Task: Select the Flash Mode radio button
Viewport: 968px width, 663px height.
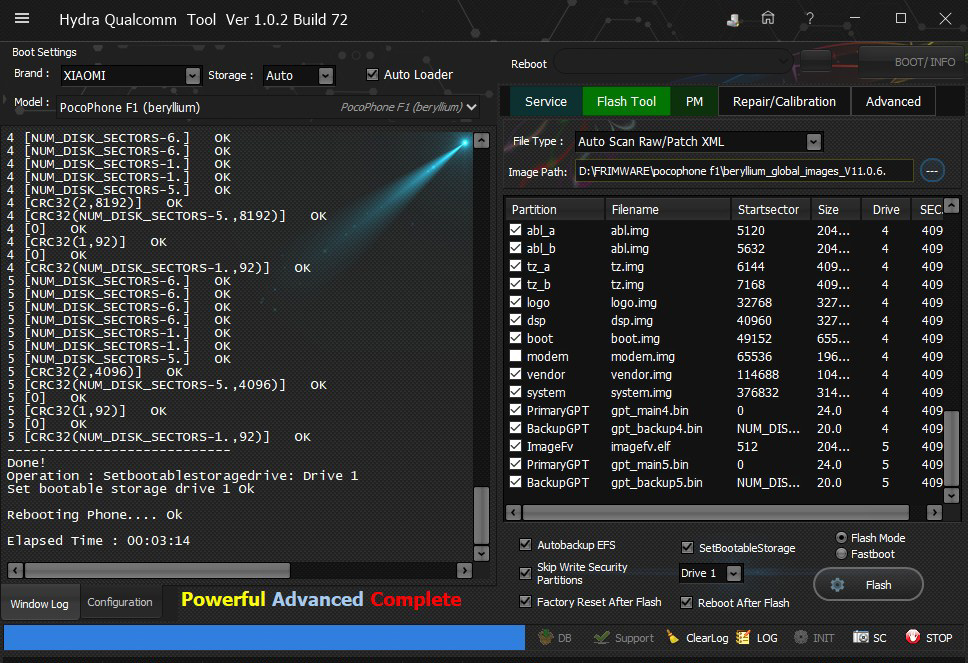Action: (x=841, y=538)
